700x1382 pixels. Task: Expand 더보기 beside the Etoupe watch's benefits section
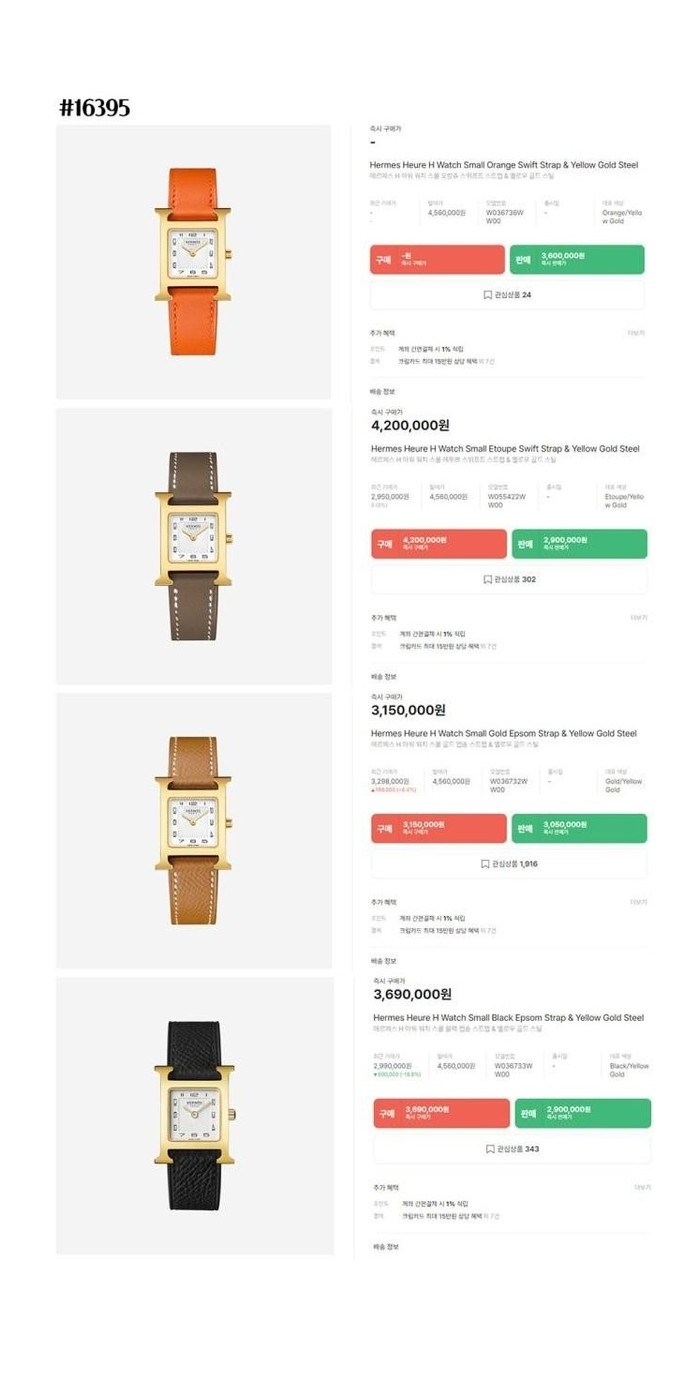click(x=638, y=618)
